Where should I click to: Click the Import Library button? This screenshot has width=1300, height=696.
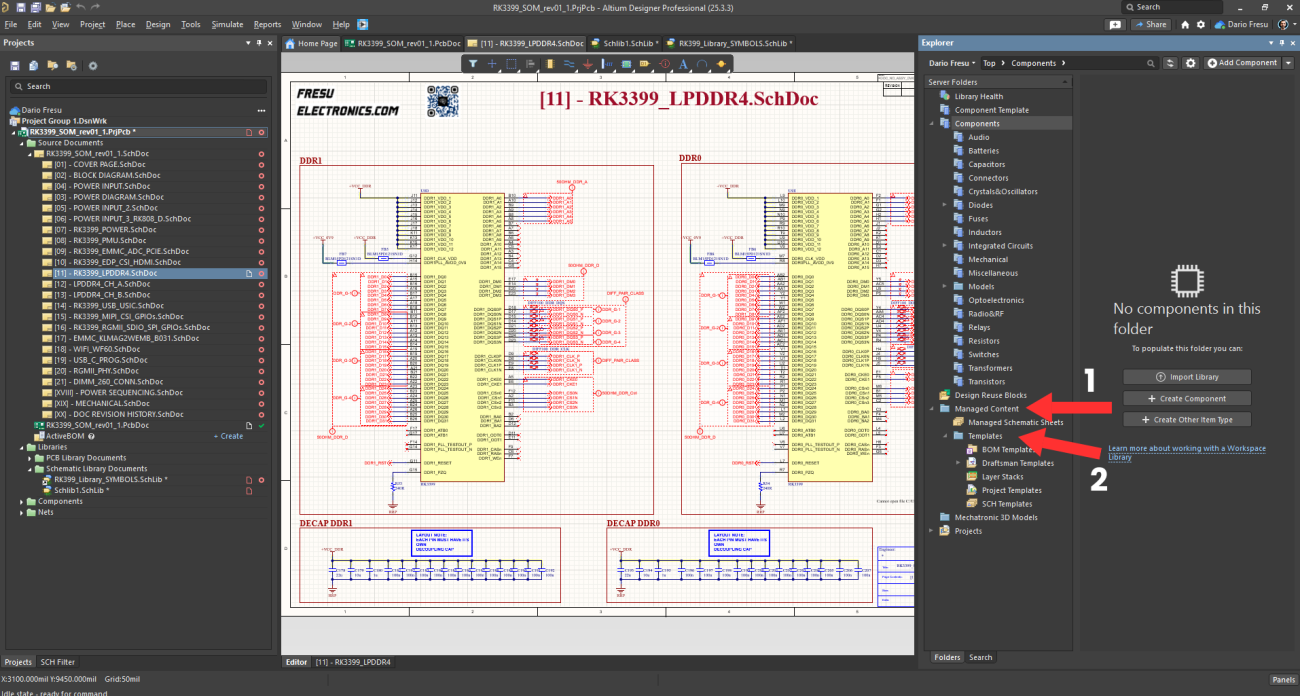point(1188,377)
